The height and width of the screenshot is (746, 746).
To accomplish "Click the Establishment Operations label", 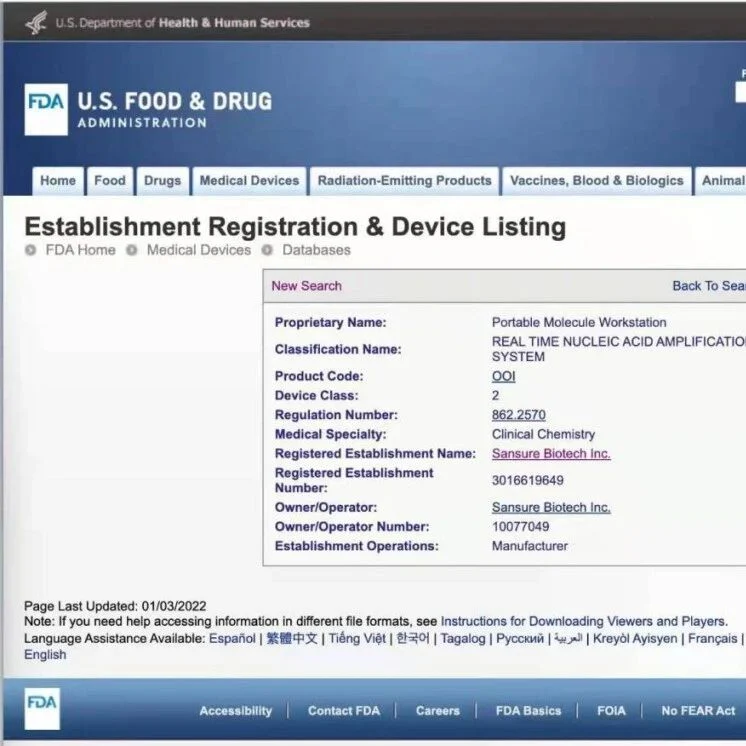I will coord(357,546).
